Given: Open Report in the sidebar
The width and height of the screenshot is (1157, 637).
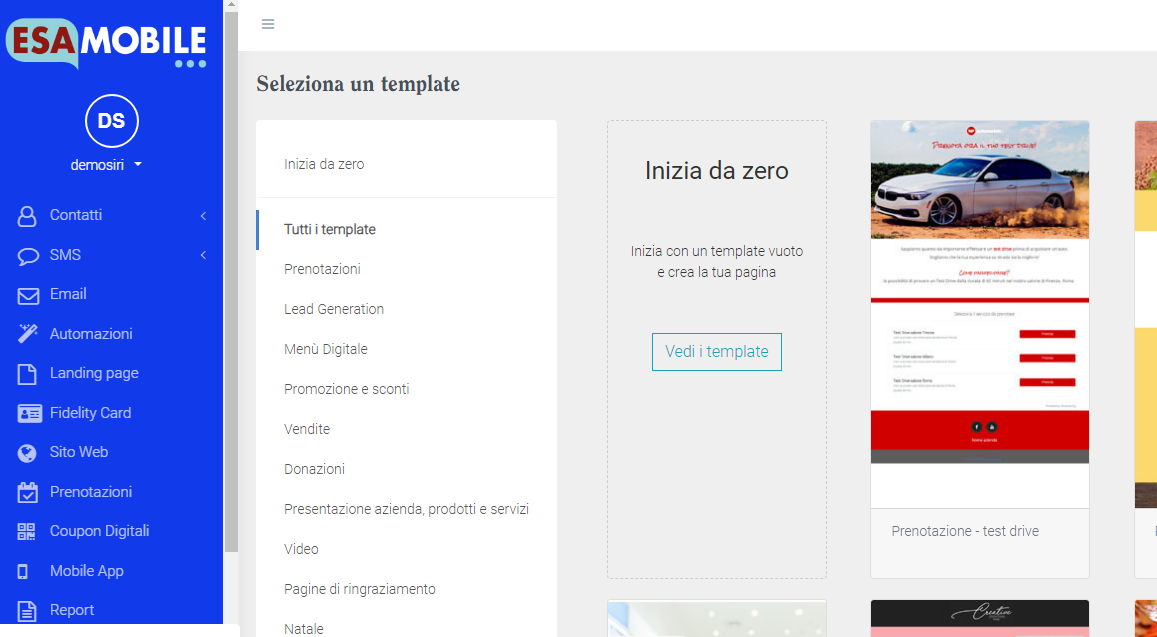Looking at the screenshot, I should pyautogui.click(x=72, y=610).
